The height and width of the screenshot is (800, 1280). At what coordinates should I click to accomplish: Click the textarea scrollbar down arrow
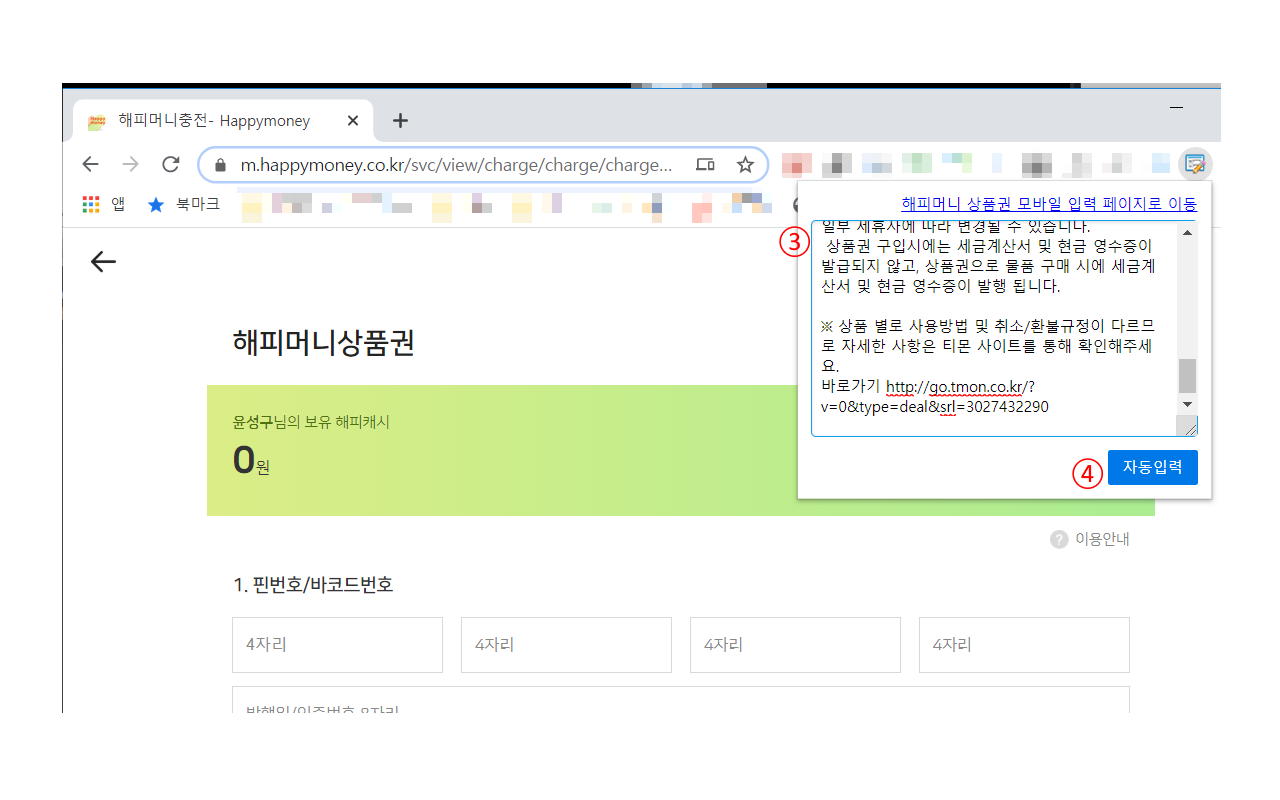pyautogui.click(x=1188, y=403)
